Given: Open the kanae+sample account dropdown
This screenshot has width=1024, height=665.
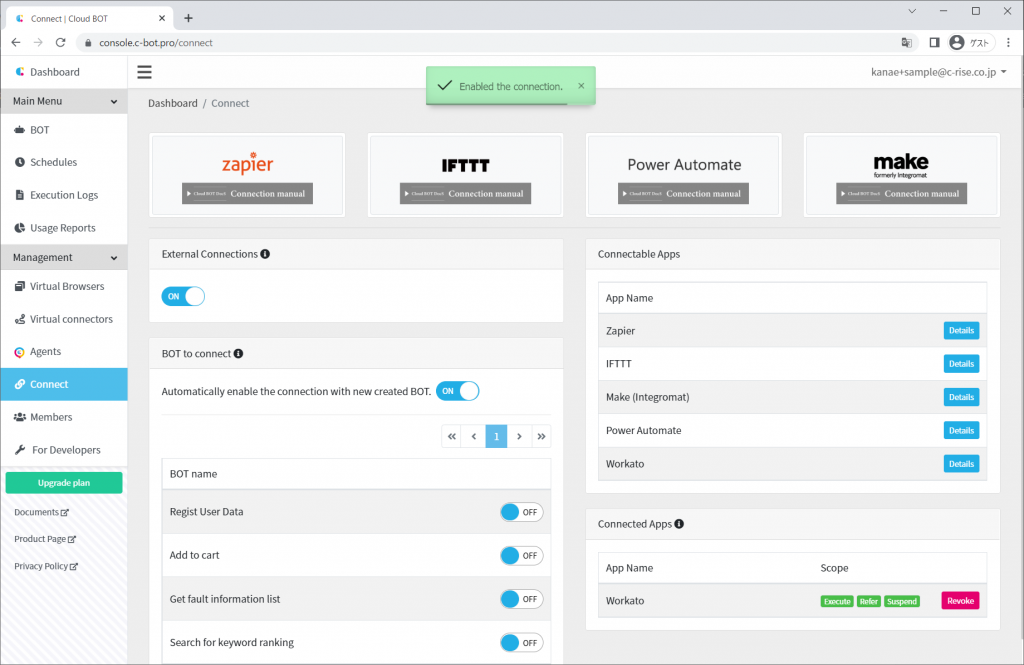Looking at the screenshot, I should point(938,72).
